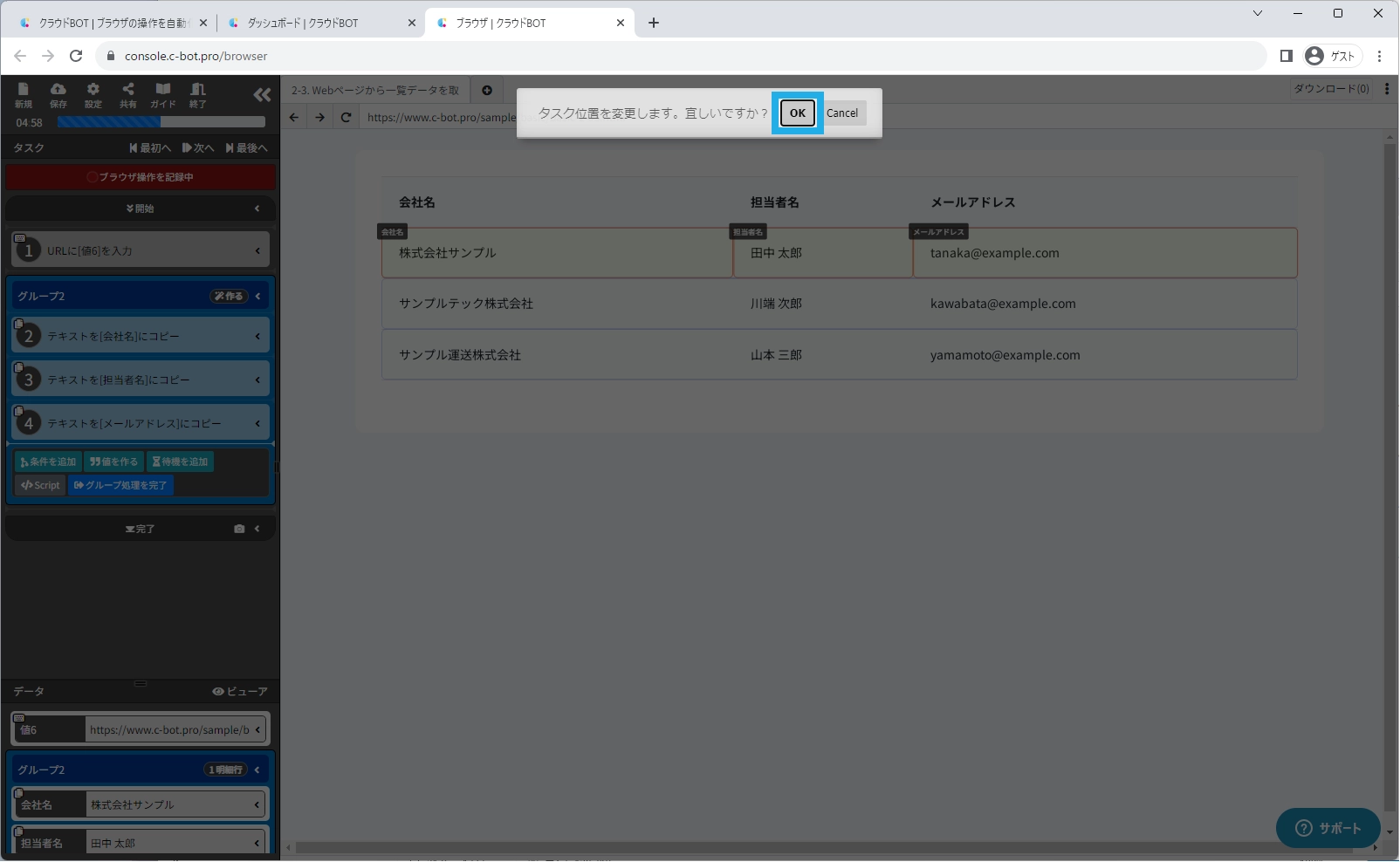Open the ガイド (guide) book icon
Screen dimensions: 1400x862
(x=163, y=94)
